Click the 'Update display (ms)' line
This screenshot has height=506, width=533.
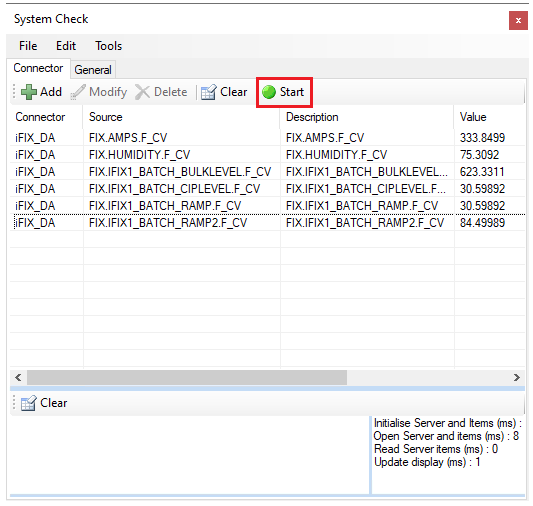427,462
